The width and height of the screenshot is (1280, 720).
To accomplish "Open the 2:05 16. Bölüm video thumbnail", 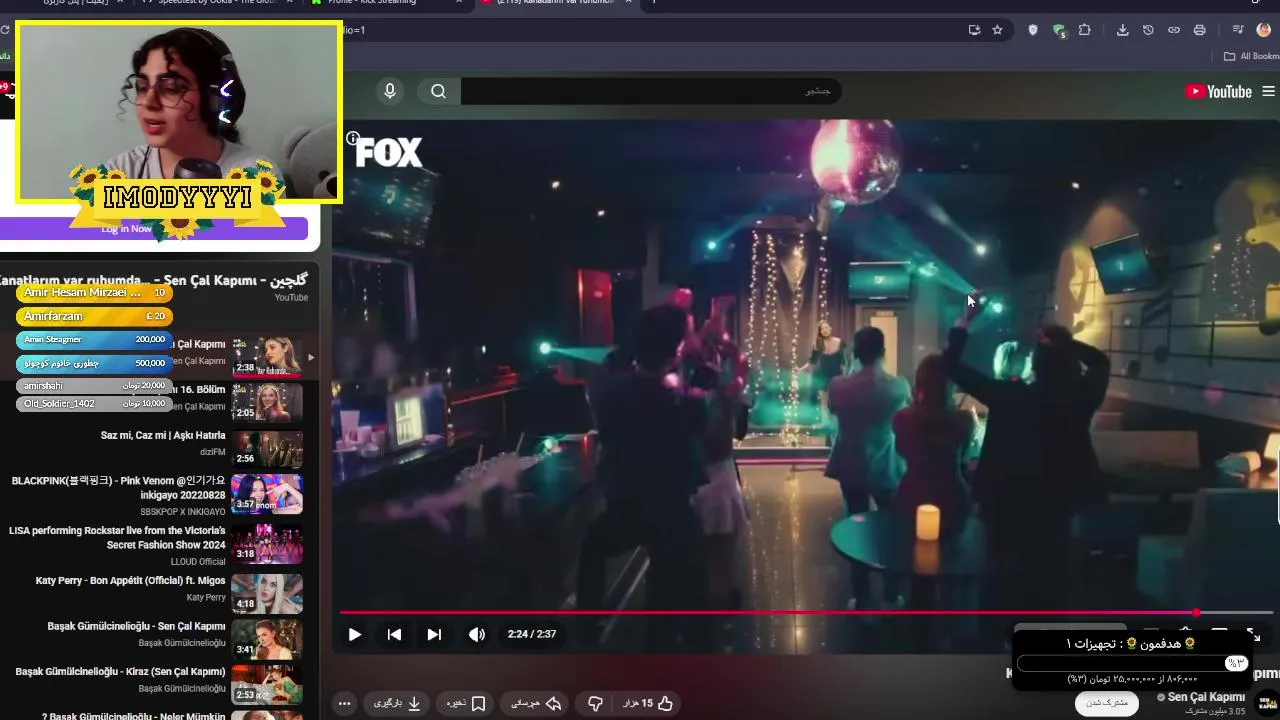I will pyautogui.click(x=267, y=403).
